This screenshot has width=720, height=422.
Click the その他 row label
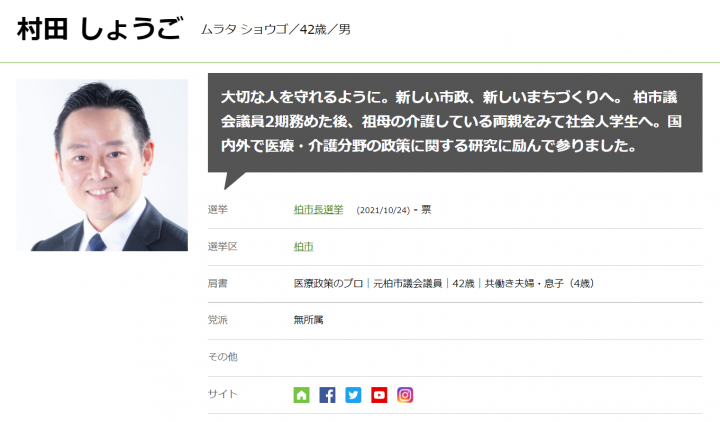223,357
